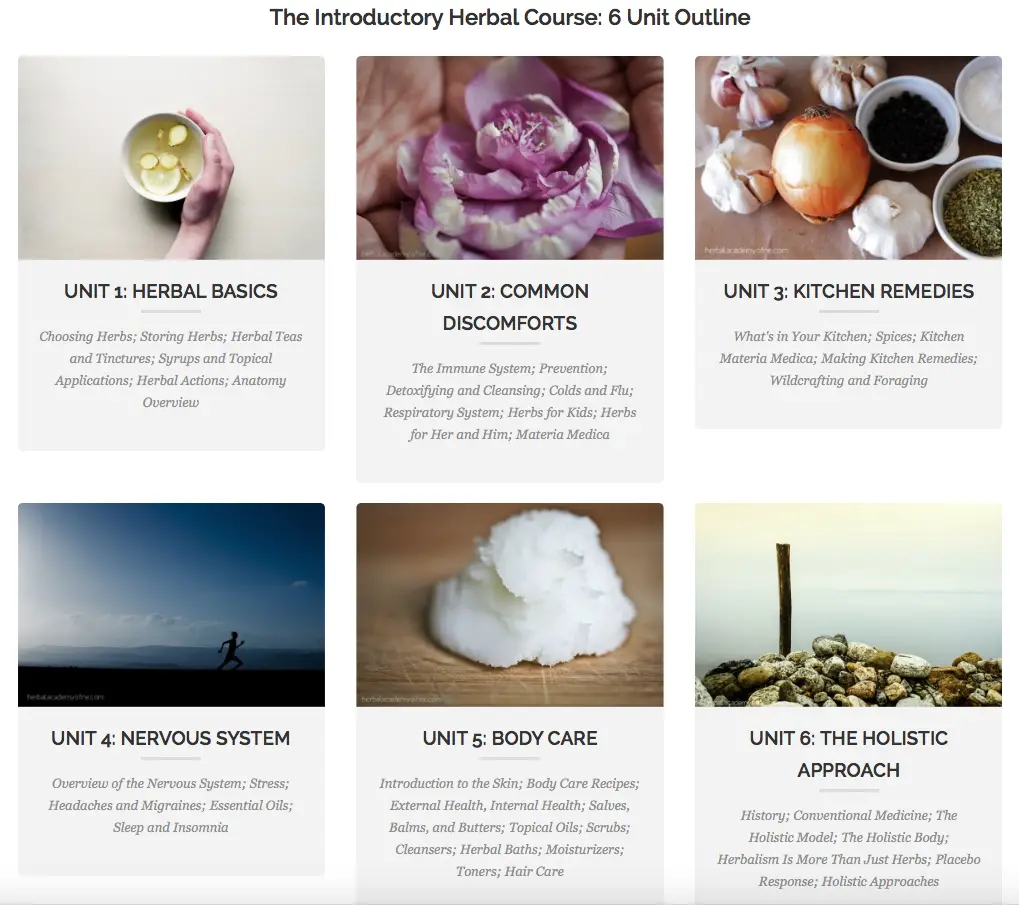Select Unit 3: Kitchen Remedies heading
Image resolution: width=1019 pixels, height=905 pixels.
tap(848, 291)
